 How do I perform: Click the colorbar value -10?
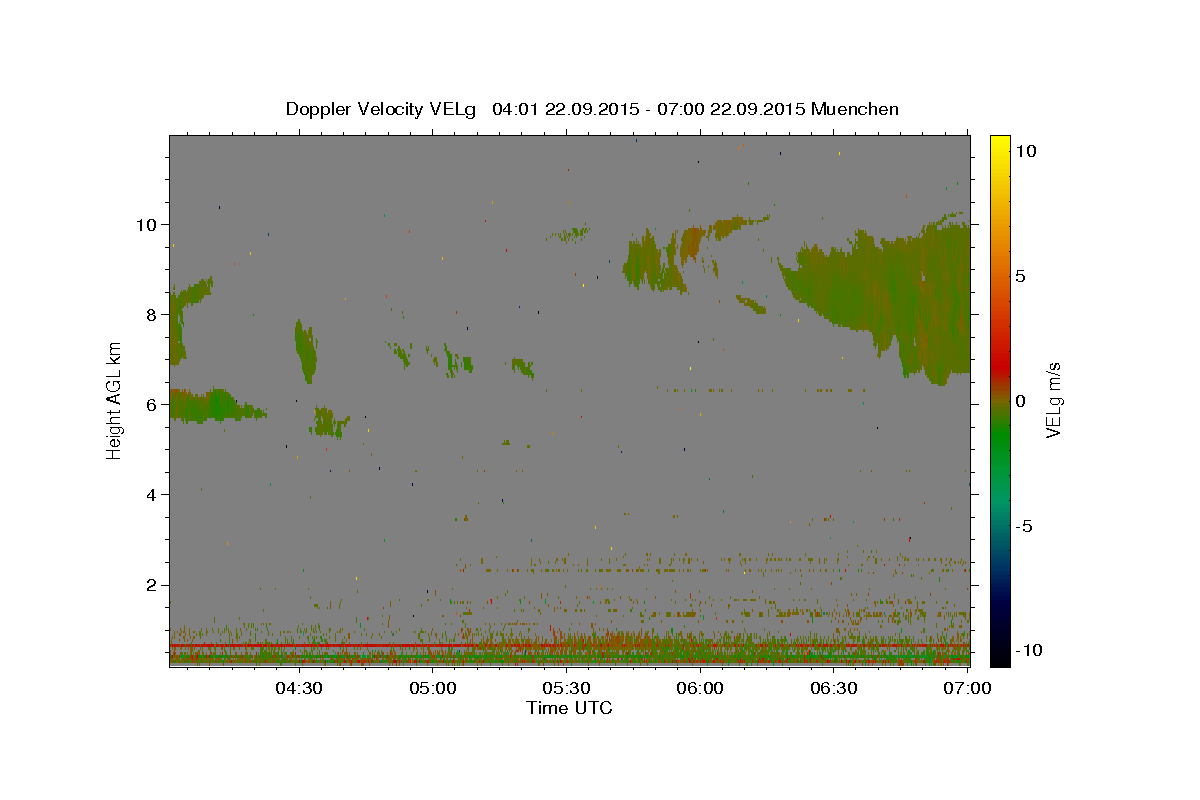tap(1028, 650)
